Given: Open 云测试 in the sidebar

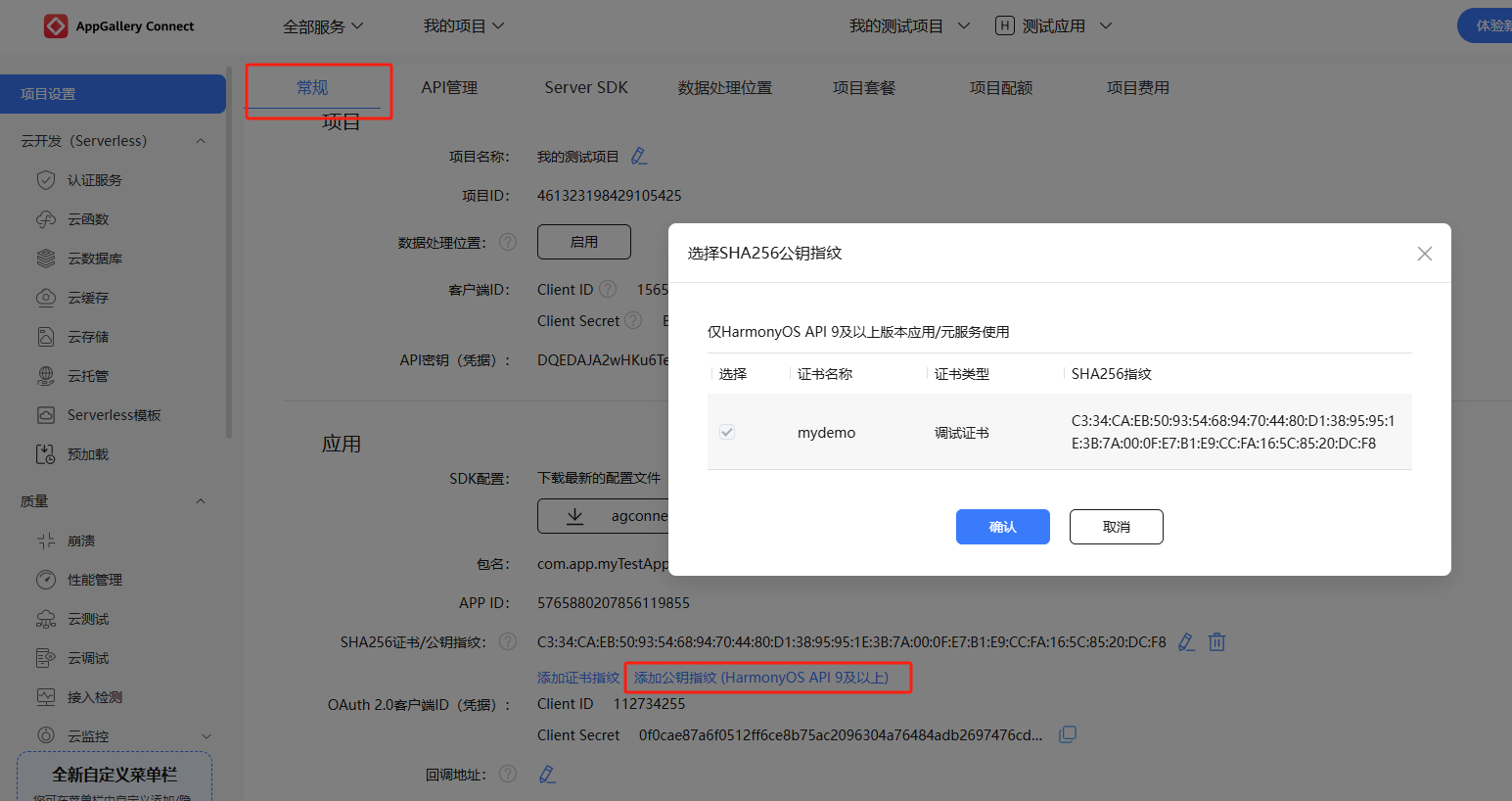Looking at the screenshot, I should [88, 619].
